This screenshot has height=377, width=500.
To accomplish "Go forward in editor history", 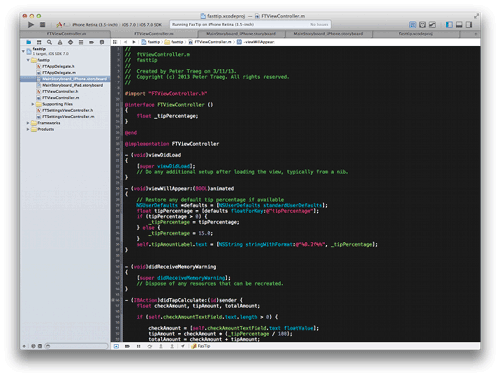I will 134,42.
